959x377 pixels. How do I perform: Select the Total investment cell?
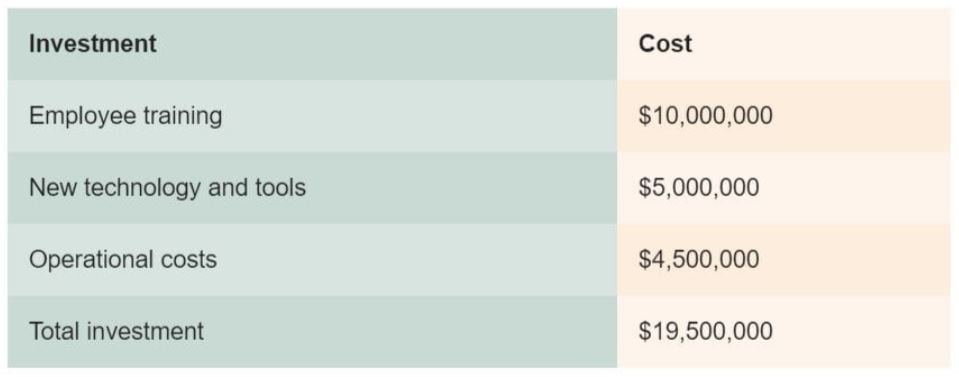point(313,332)
